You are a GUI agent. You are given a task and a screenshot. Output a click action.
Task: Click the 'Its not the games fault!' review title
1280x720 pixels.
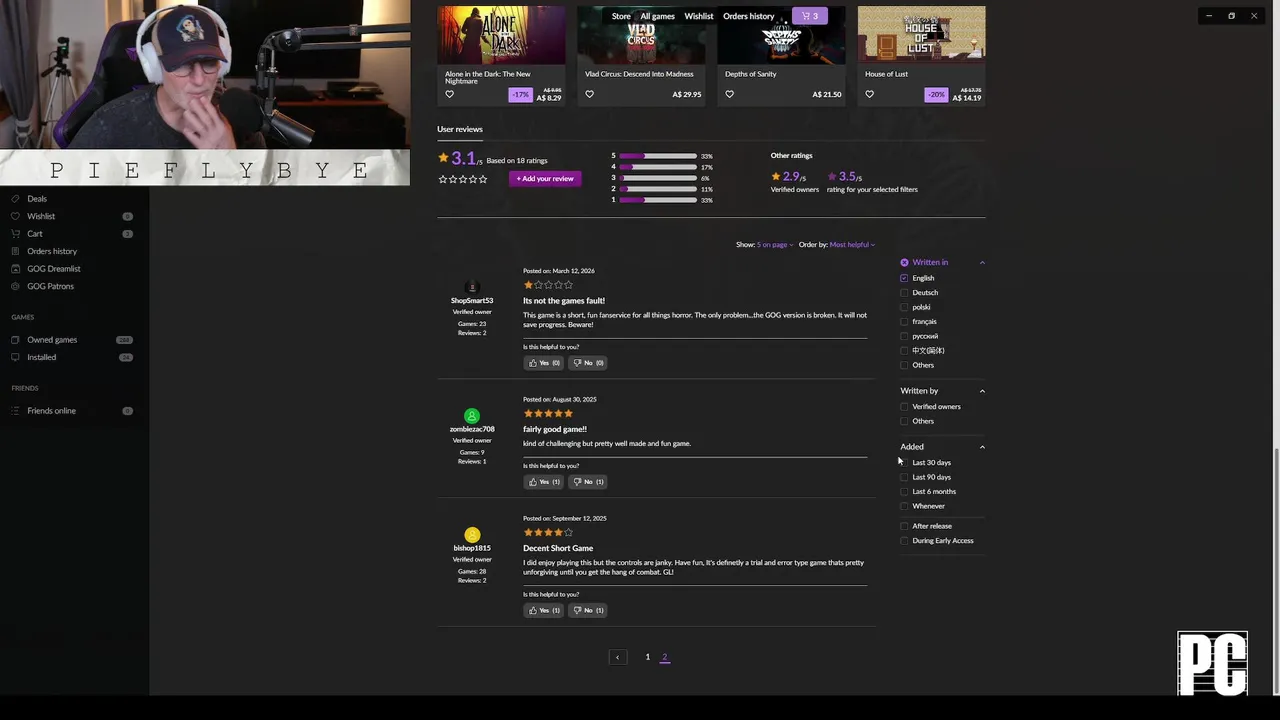[564, 301]
